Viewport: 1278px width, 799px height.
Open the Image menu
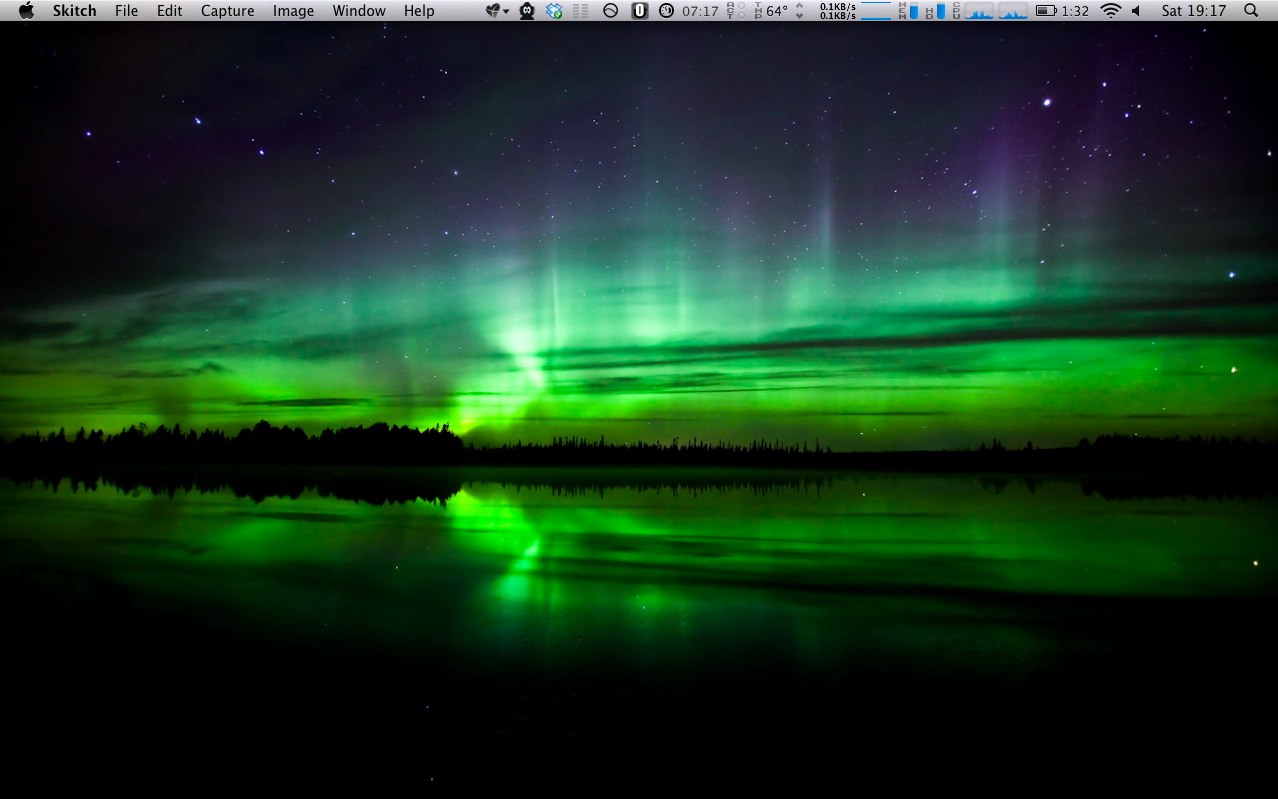[x=293, y=11]
